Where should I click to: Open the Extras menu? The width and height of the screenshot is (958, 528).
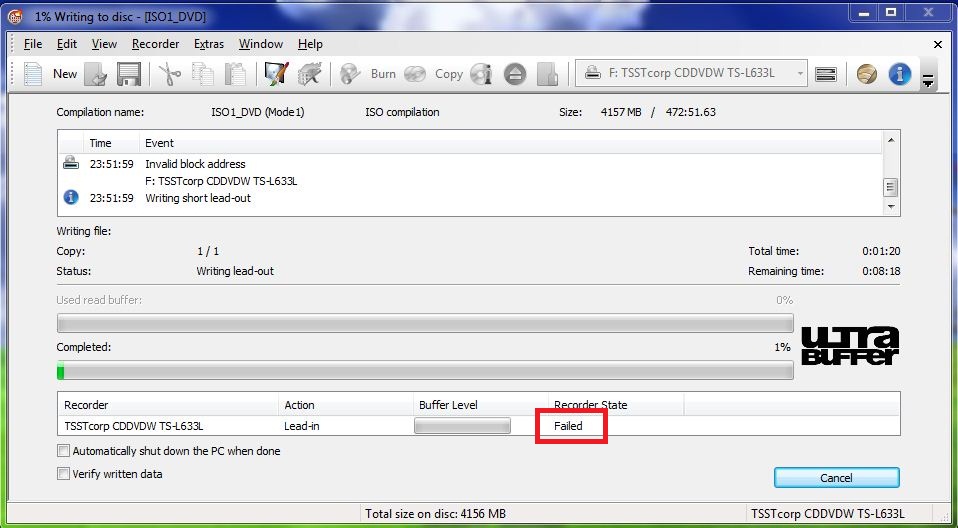pos(209,44)
